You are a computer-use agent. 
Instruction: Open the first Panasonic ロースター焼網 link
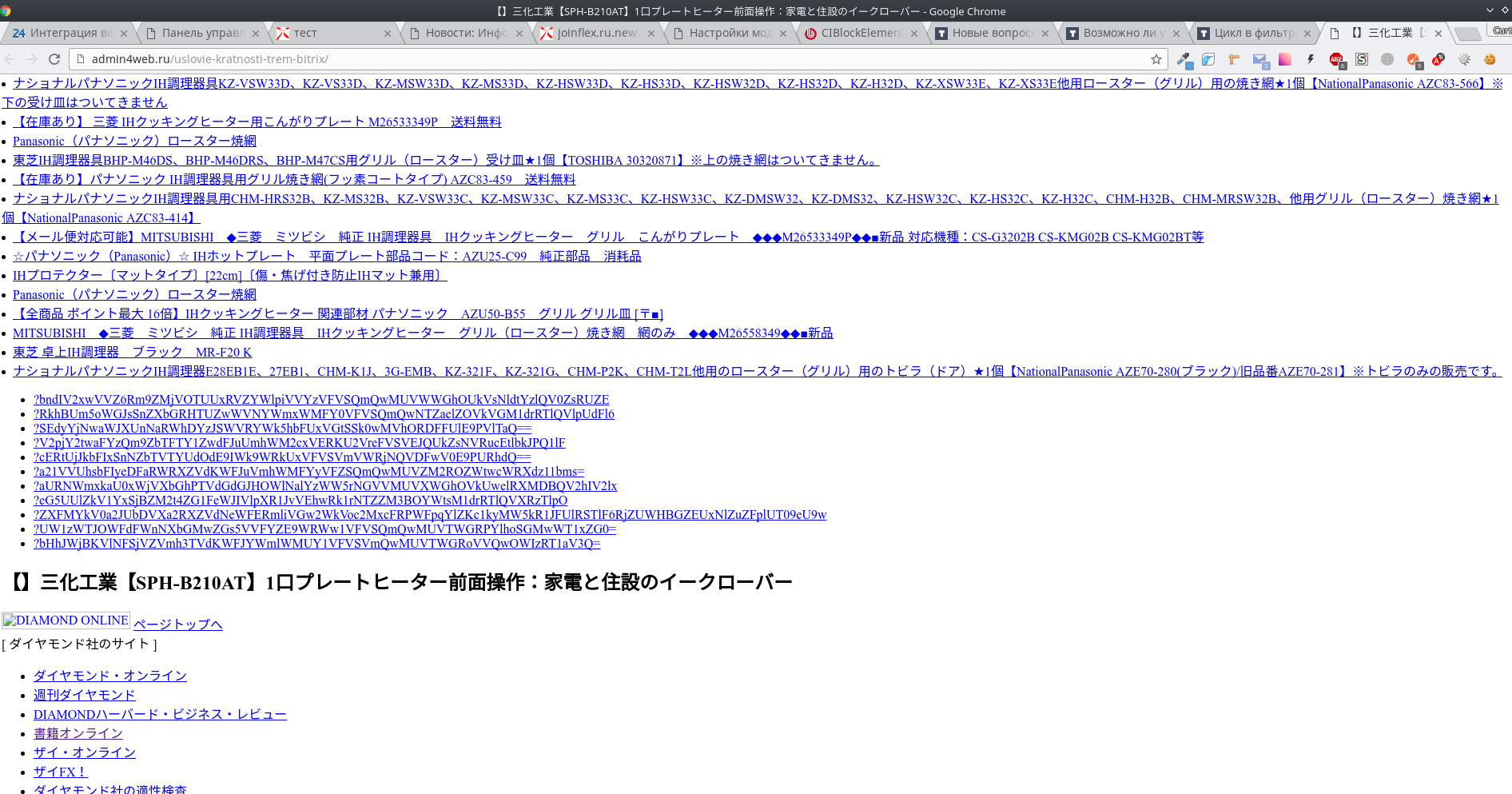(134, 141)
